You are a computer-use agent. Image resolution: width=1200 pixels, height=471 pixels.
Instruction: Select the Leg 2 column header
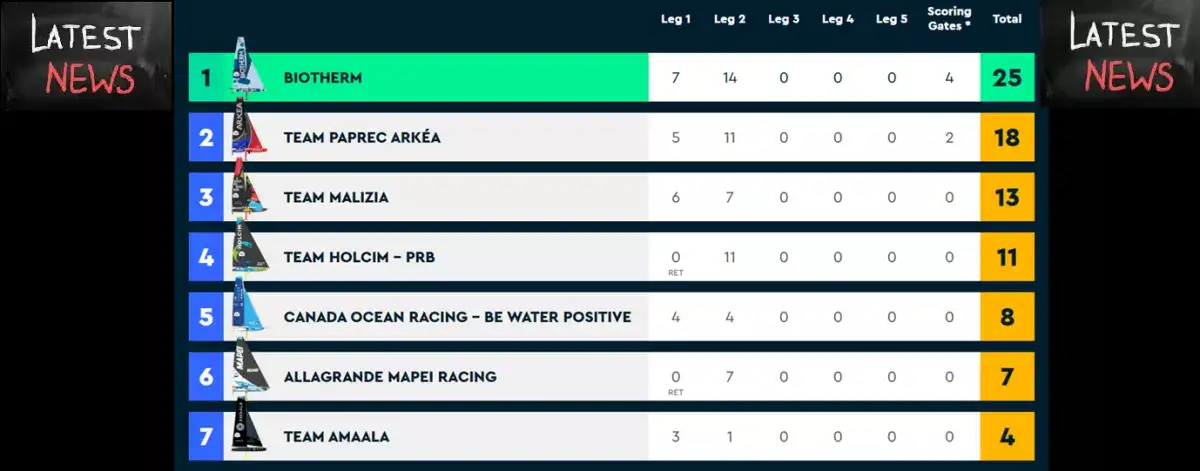[x=730, y=19]
